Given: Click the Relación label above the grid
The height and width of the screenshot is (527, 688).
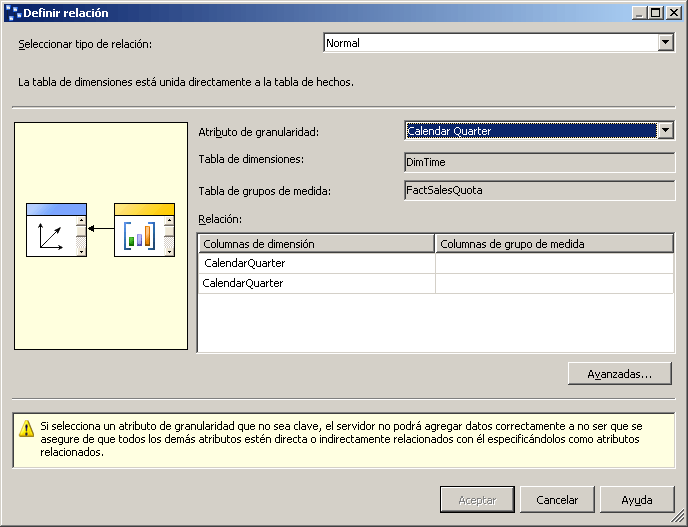Looking at the screenshot, I should 220,219.
